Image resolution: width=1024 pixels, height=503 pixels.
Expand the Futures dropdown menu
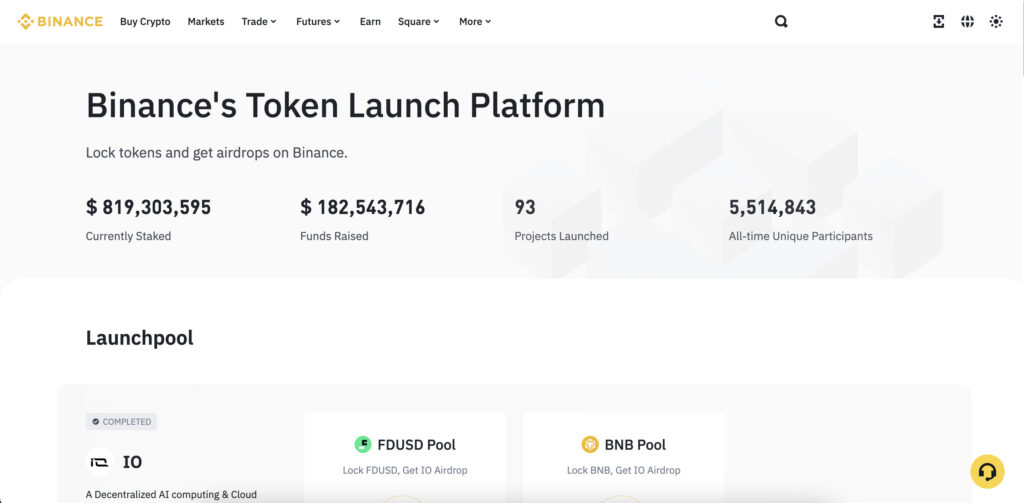coord(318,22)
